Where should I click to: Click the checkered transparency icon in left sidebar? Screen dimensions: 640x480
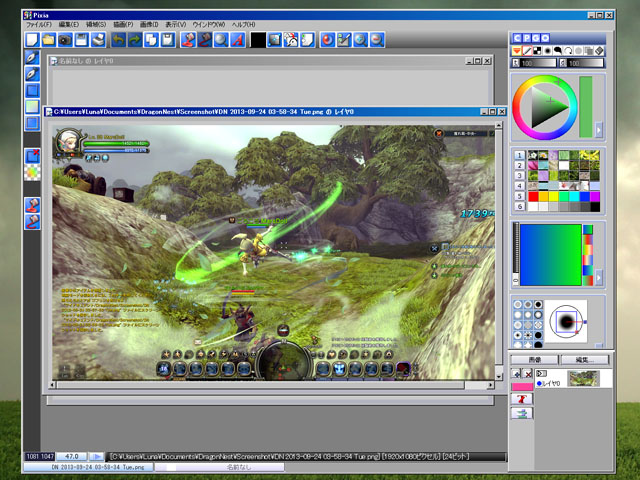pos(32,172)
